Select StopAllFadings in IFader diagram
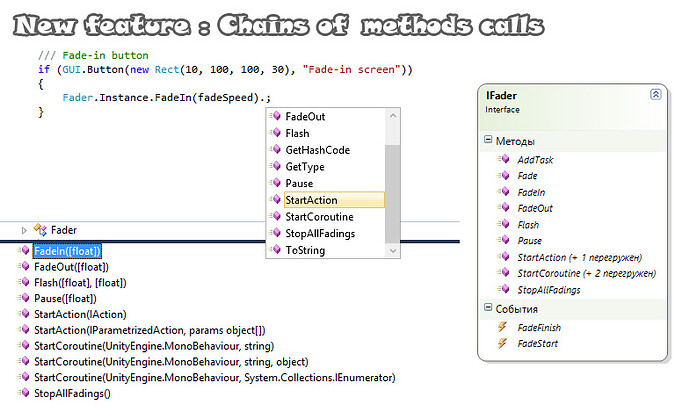 549,290
